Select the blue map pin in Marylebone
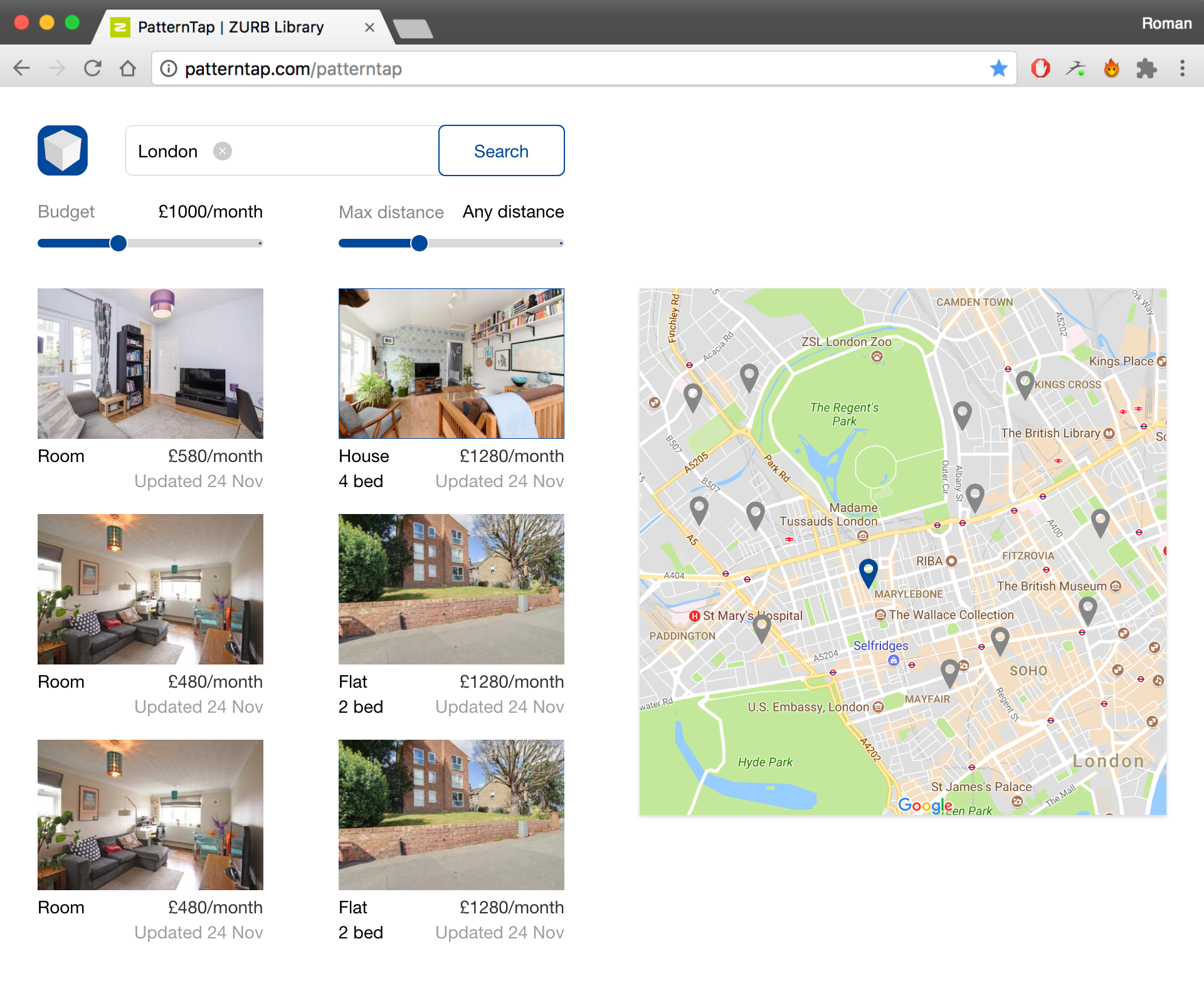The width and height of the screenshot is (1204, 1003). coord(868,570)
